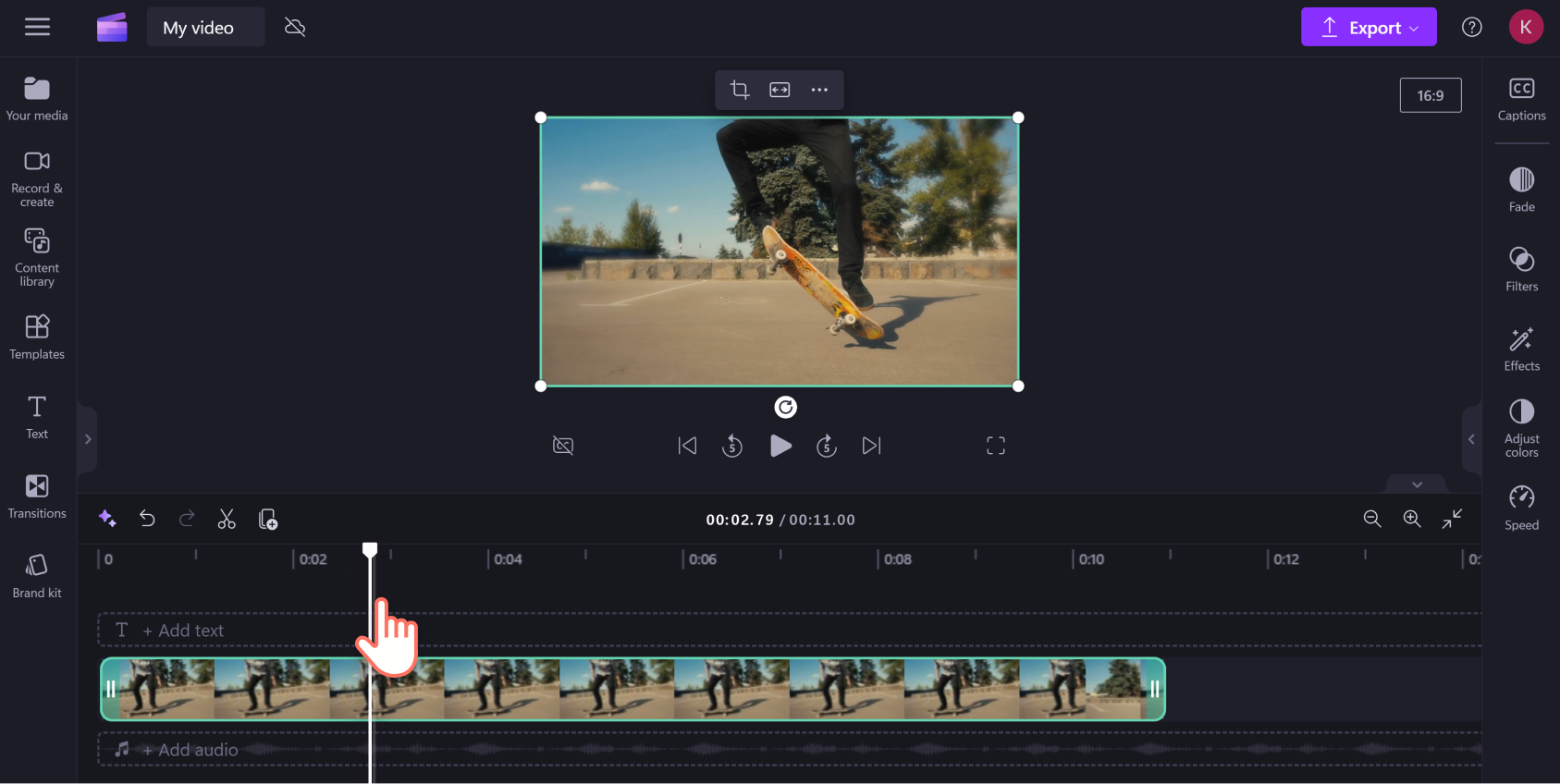Screen dimensions: 1560x784
Task: Open the help question mark icon
Action: [x=1472, y=27]
